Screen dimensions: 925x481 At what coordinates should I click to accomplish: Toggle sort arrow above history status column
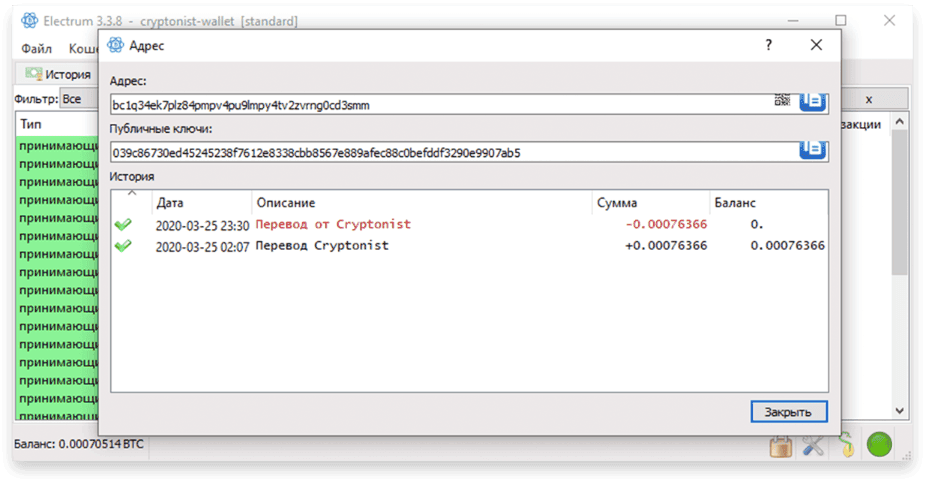coord(132,193)
